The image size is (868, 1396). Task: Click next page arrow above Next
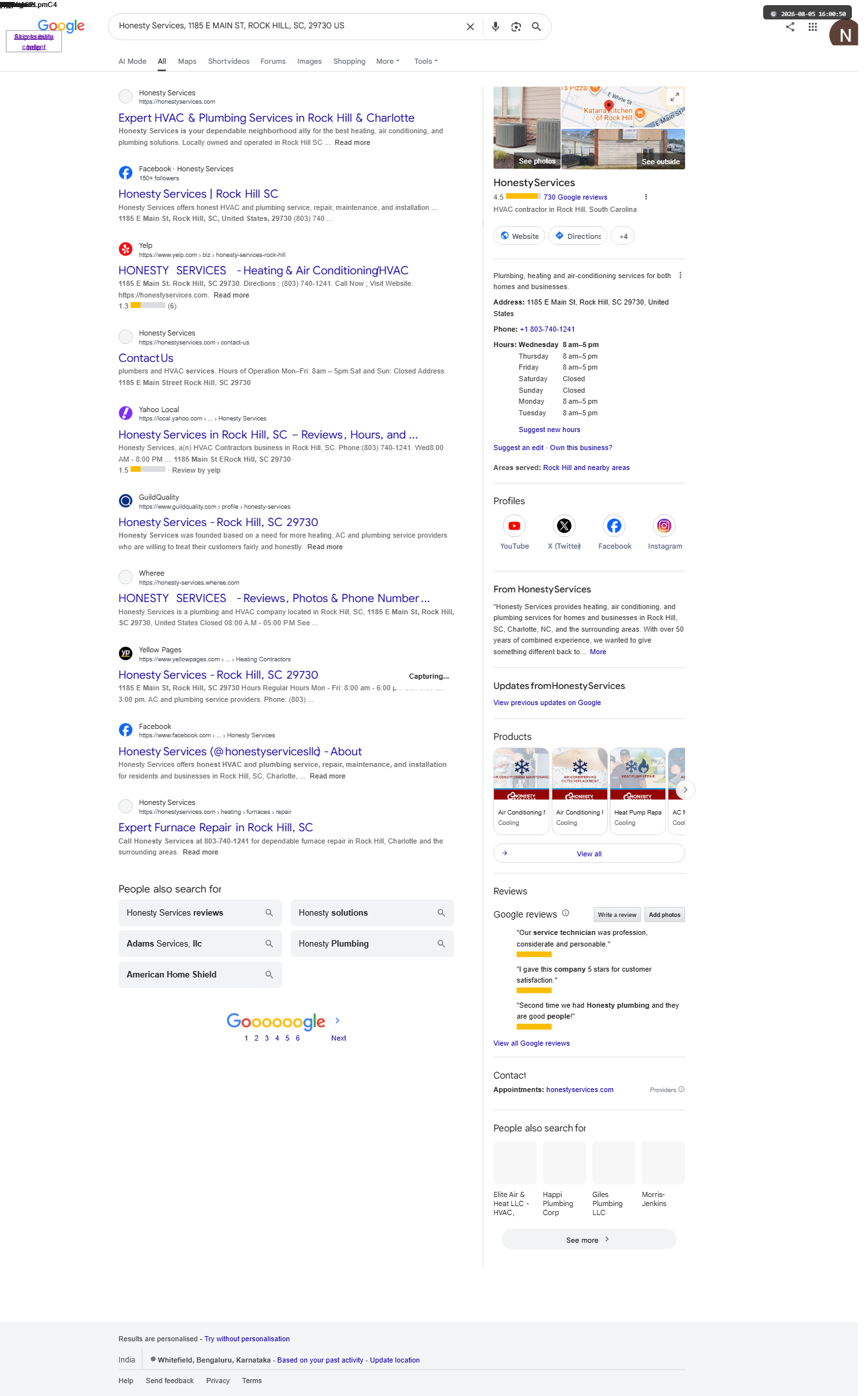click(337, 1021)
